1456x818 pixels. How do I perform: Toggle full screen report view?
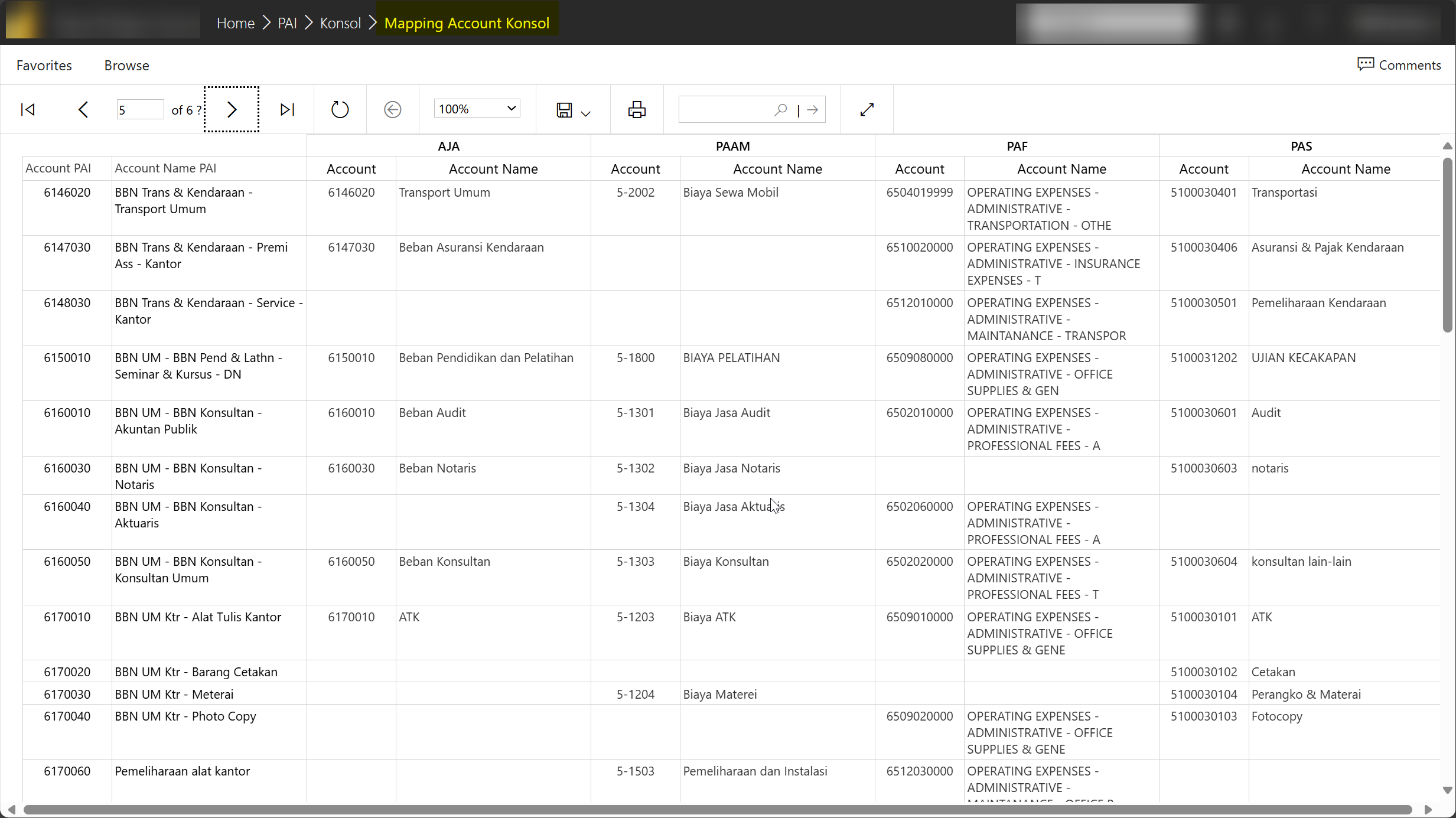tap(867, 110)
